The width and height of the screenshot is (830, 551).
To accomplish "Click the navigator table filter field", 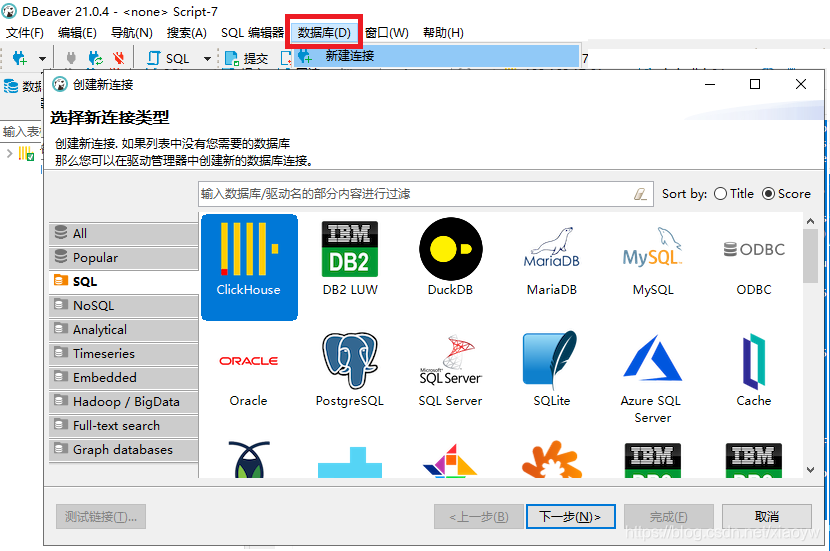I will (x=21, y=131).
